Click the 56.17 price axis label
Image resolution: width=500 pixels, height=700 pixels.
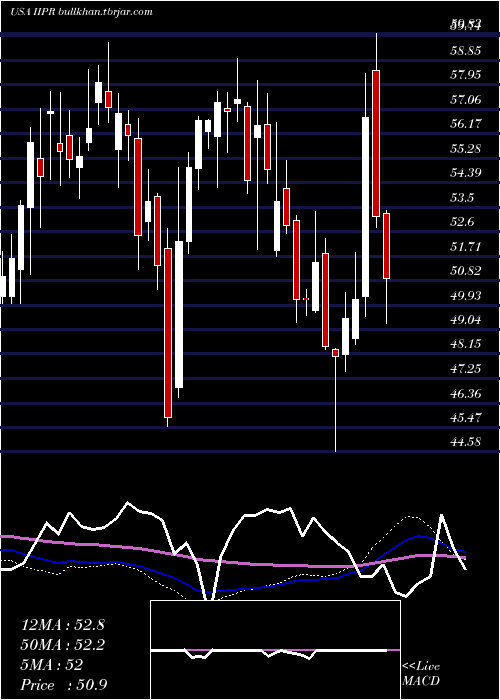(465, 123)
